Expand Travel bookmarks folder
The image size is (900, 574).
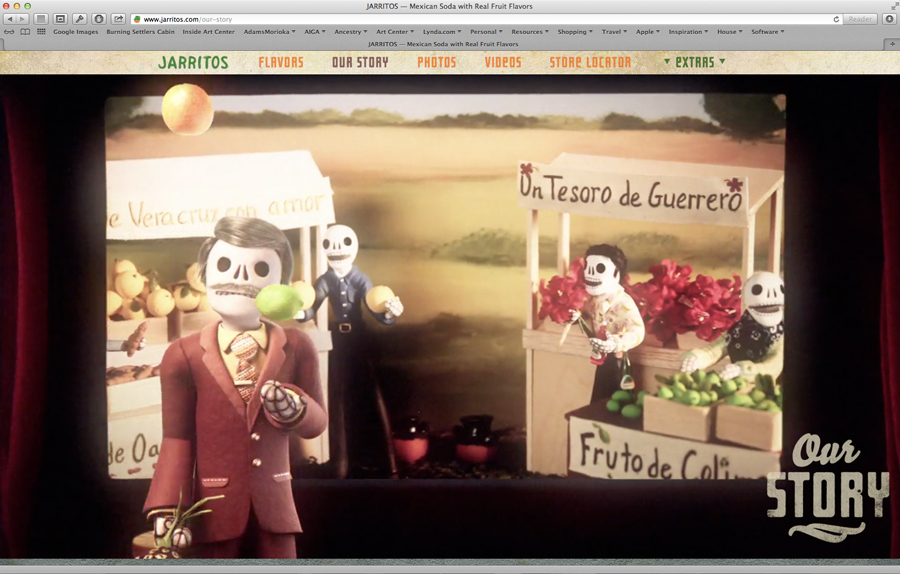coord(614,32)
